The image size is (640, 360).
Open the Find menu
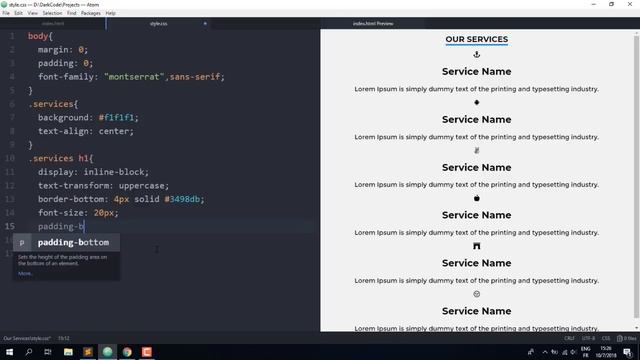coord(71,13)
